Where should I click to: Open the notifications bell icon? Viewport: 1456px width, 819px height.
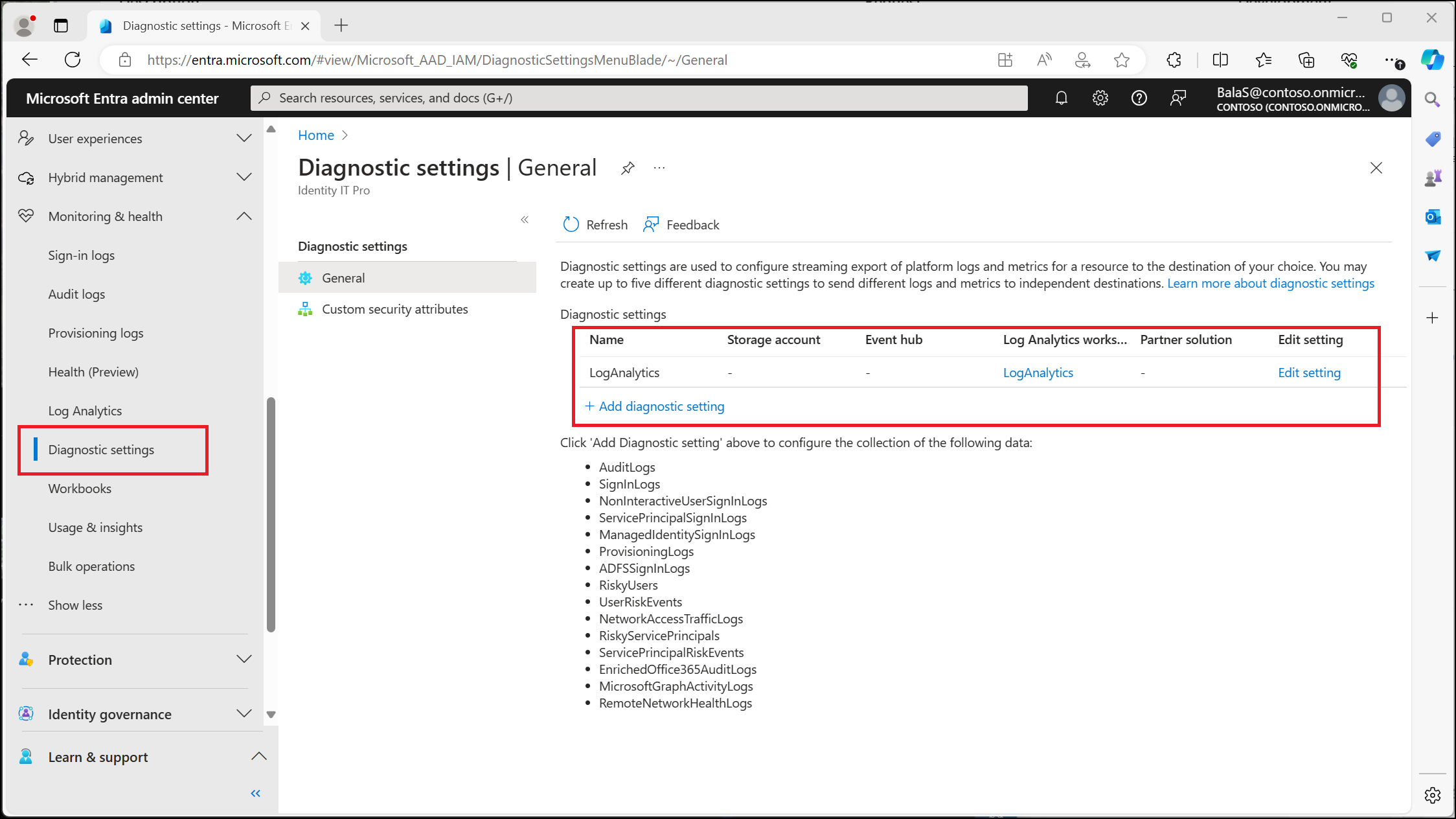tap(1061, 98)
